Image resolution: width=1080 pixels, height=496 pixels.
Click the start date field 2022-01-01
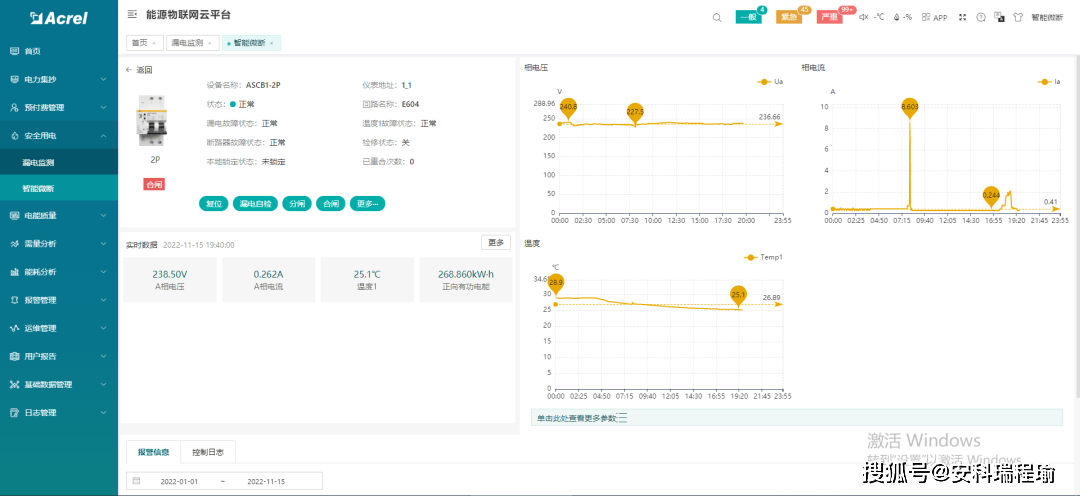[x=179, y=481]
